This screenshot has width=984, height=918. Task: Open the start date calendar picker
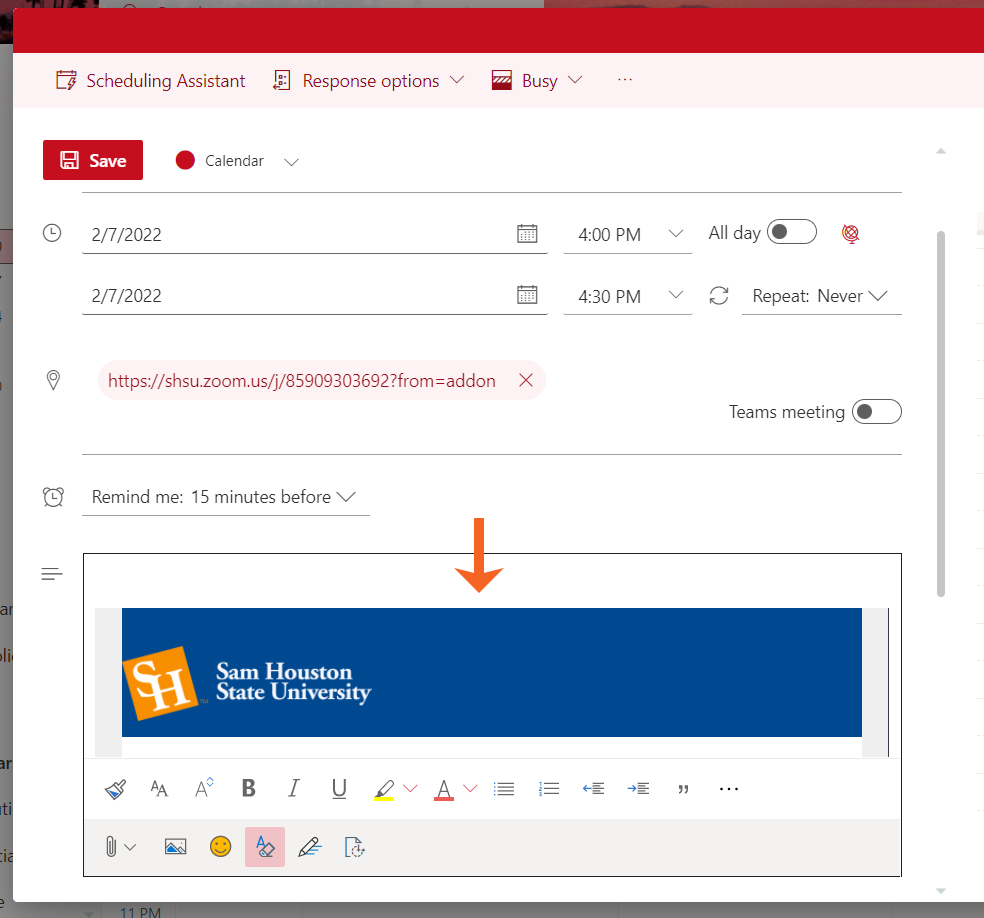click(527, 234)
